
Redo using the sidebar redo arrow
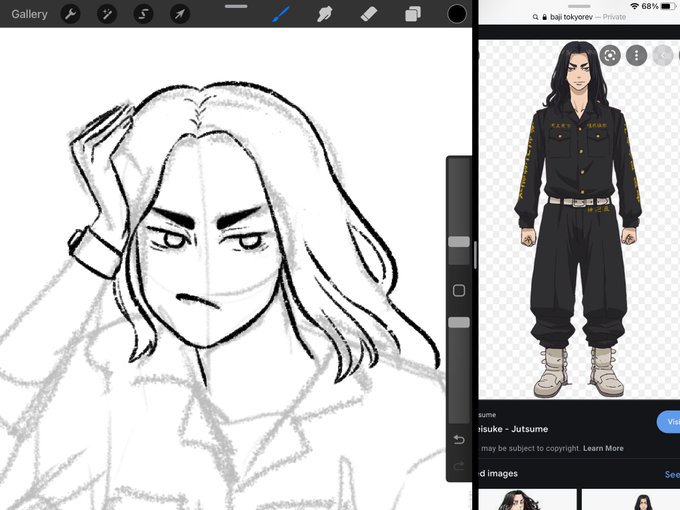click(458, 466)
